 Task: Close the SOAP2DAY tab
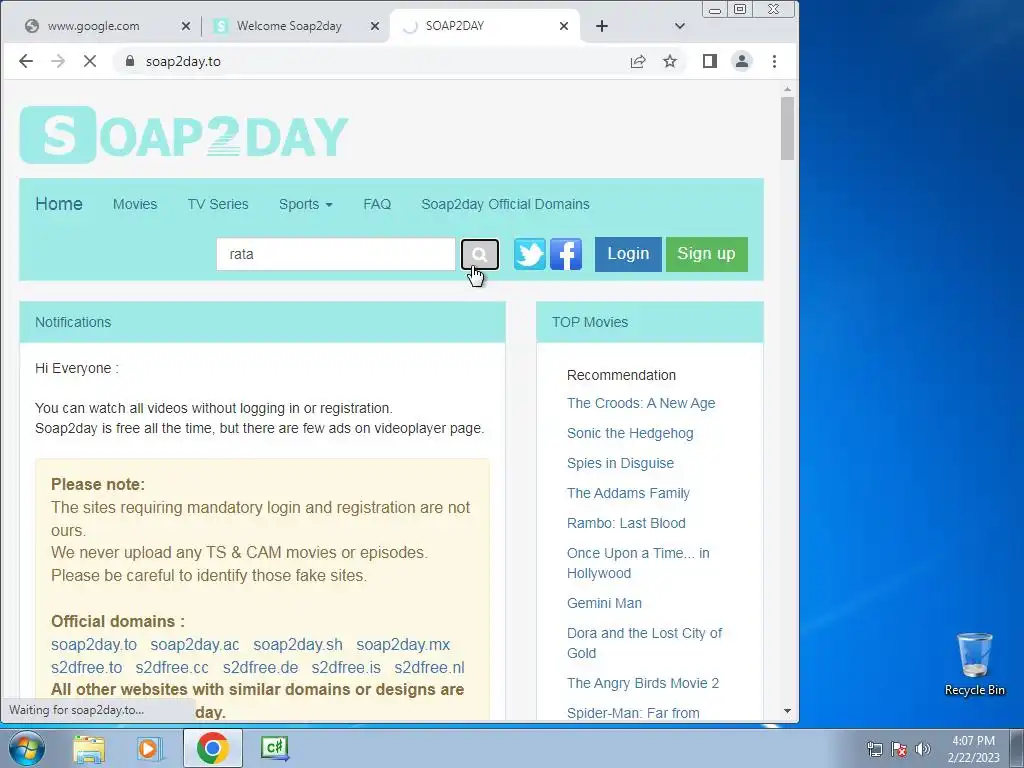click(x=564, y=26)
